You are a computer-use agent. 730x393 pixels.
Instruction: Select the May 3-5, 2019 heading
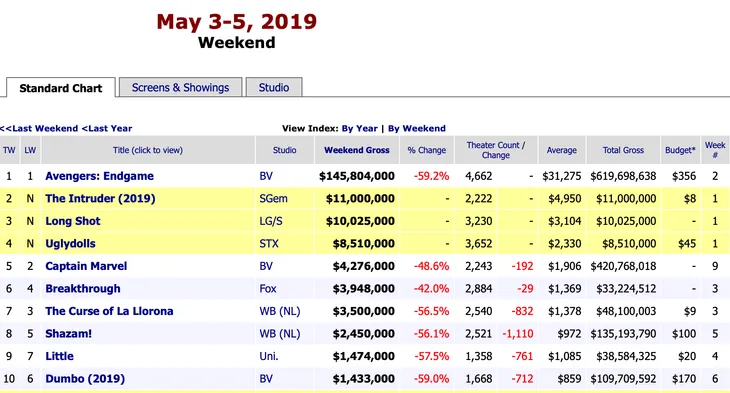[237, 21]
